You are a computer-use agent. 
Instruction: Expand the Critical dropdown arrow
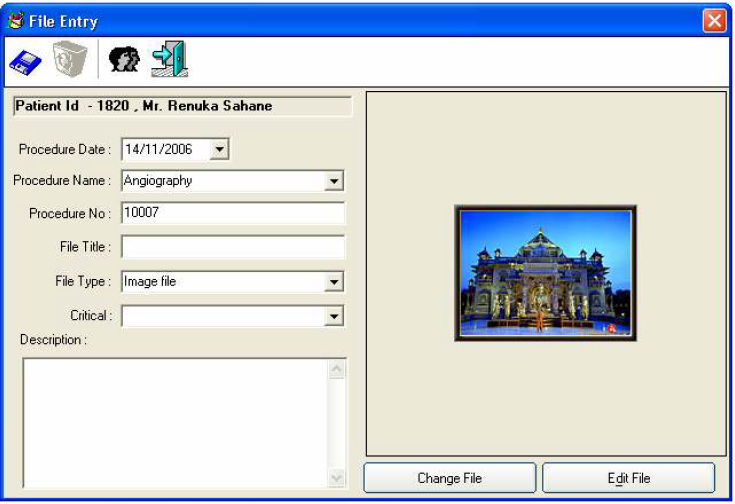click(x=335, y=317)
